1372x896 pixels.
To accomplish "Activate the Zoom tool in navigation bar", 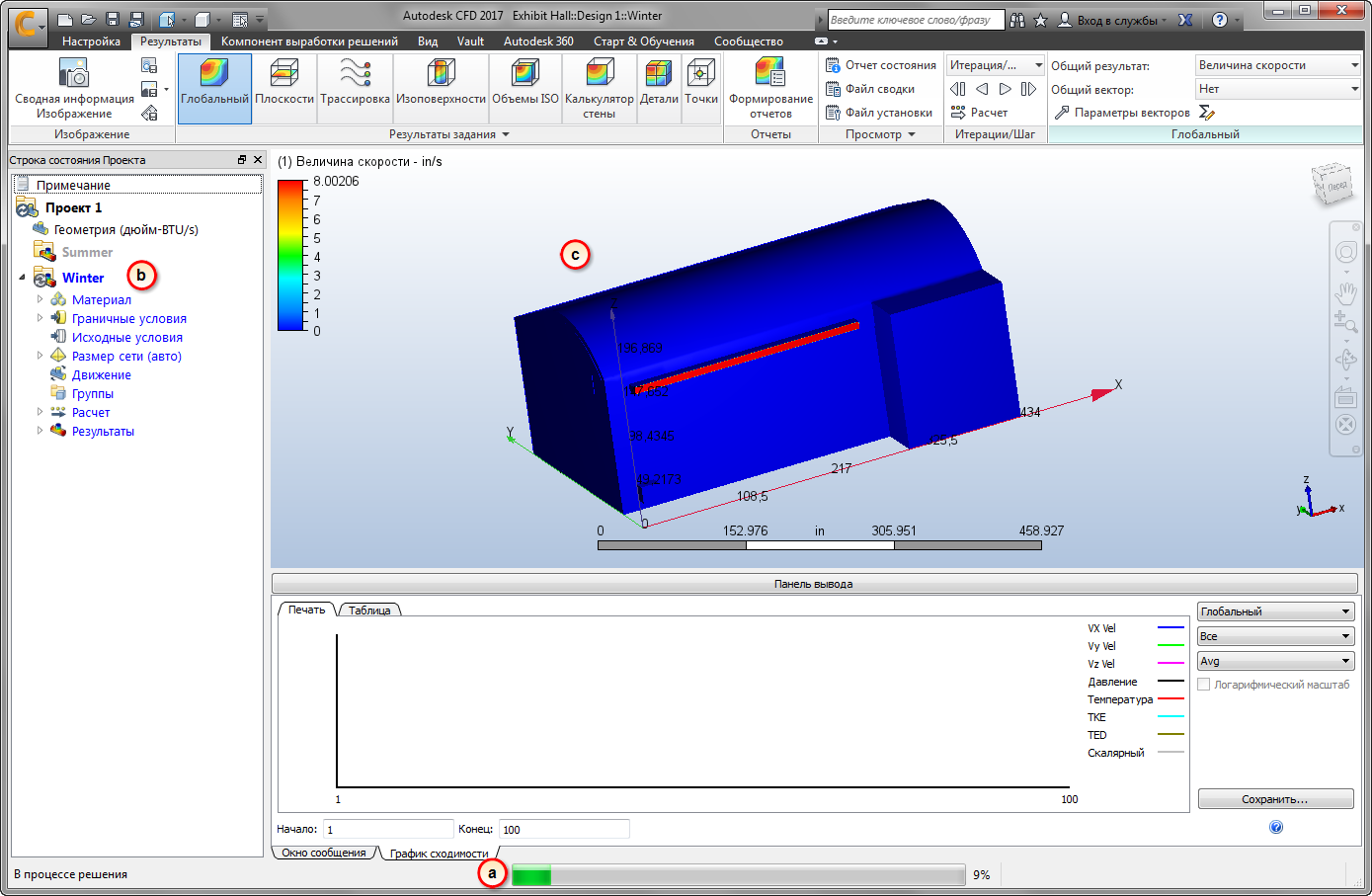I will [x=1345, y=321].
